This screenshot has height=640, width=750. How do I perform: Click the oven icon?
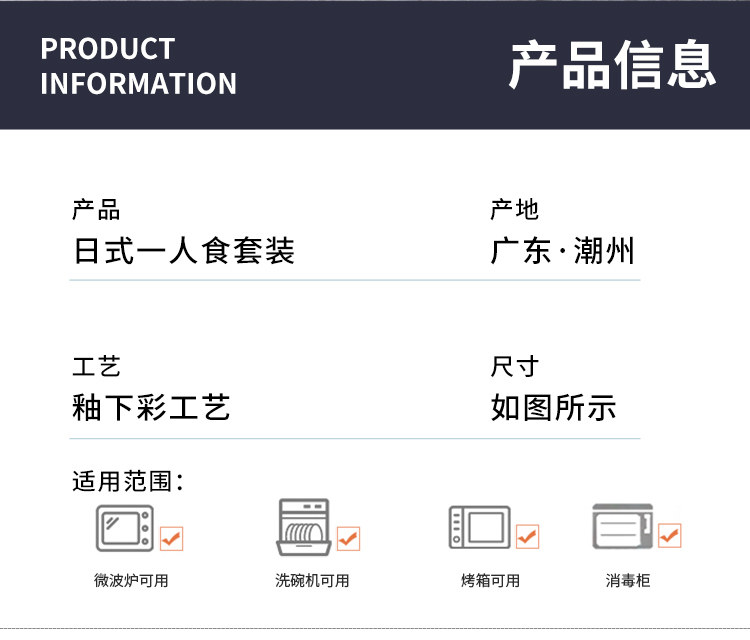click(479, 527)
